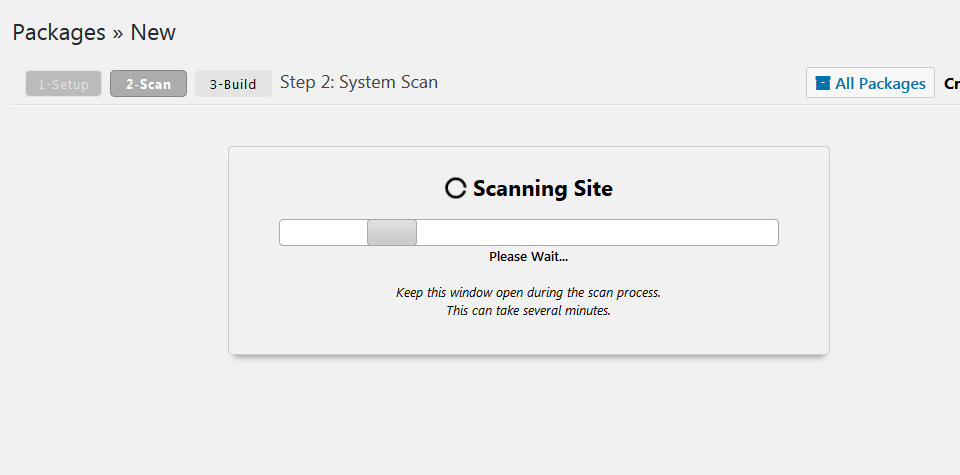Click the words 'All Packages' on the button

(880, 83)
